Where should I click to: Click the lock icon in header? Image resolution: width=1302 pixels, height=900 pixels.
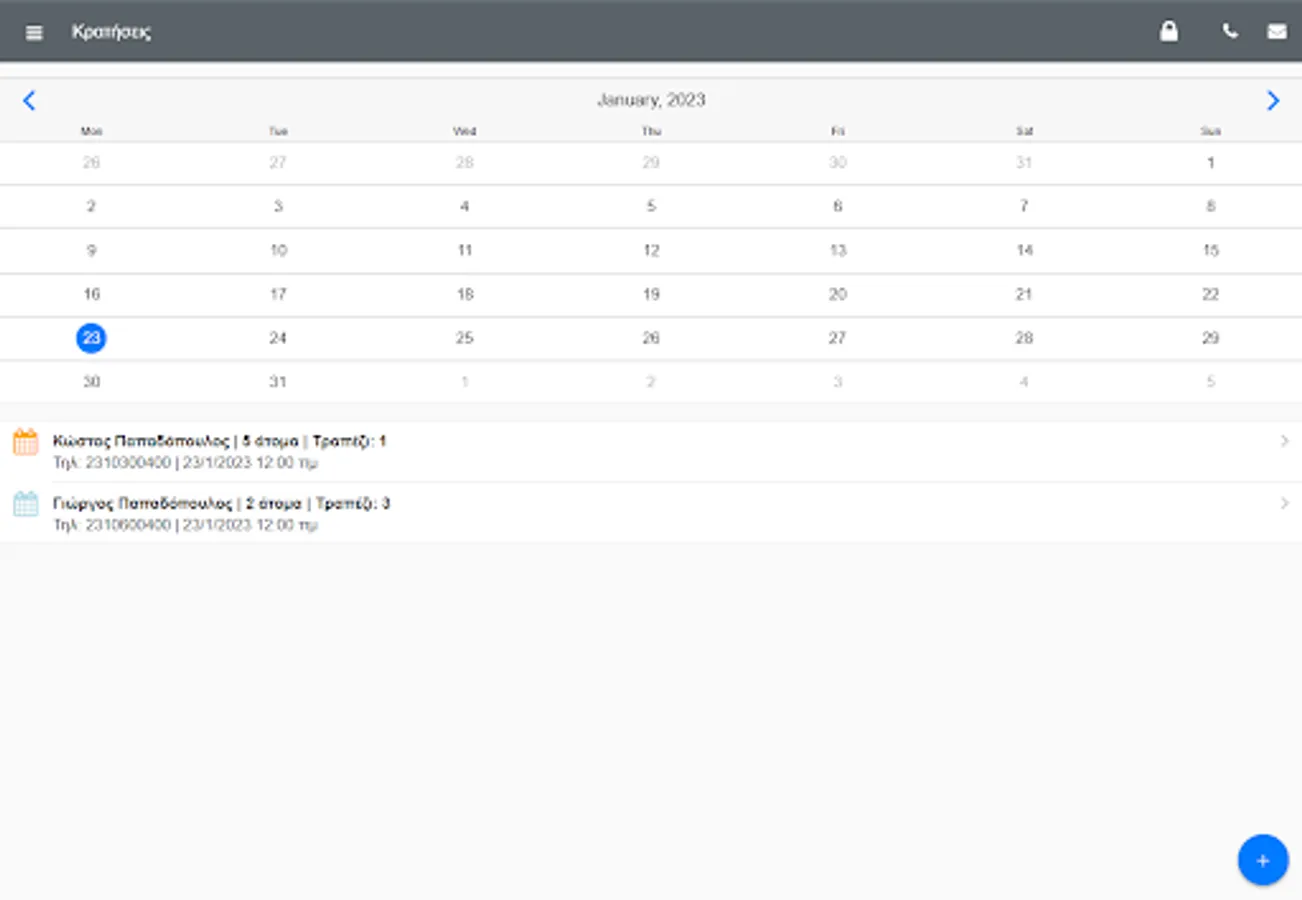tap(1168, 31)
